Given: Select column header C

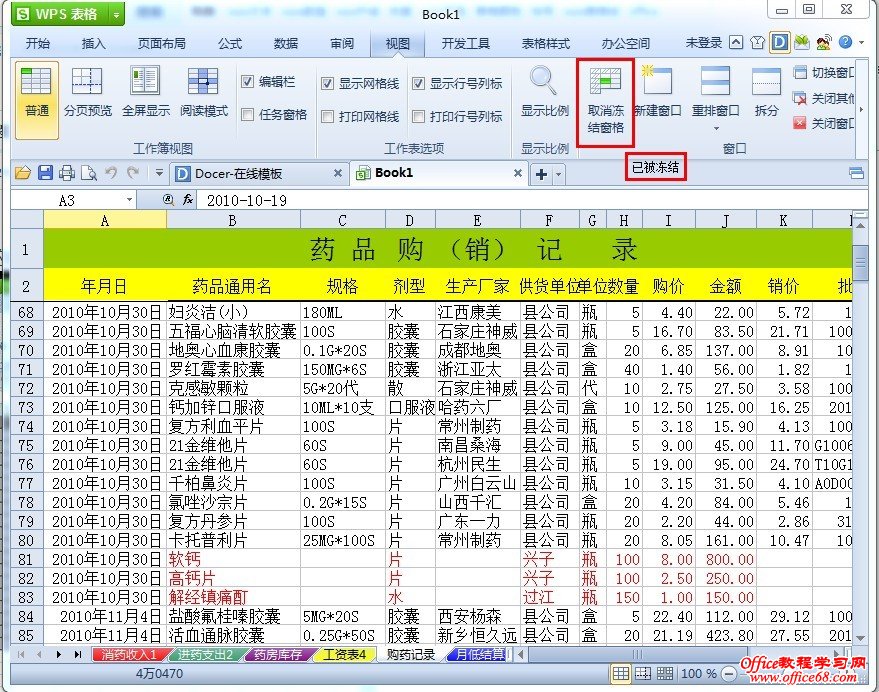Looking at the screenshot, I should (x=343, y=220).
